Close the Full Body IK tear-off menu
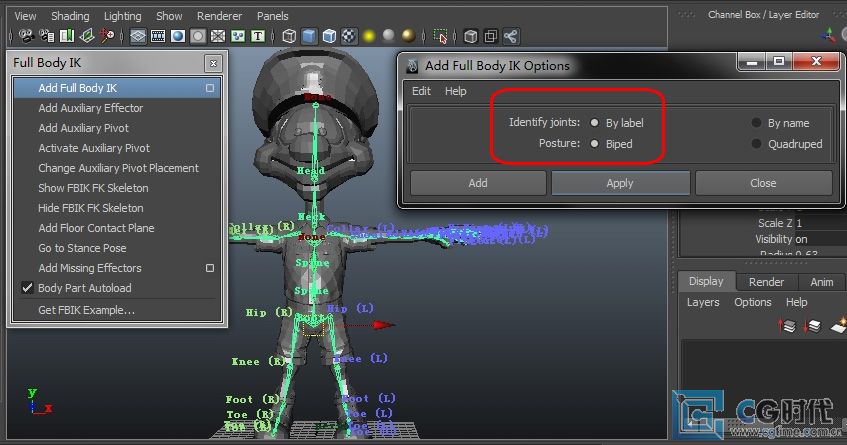The height and width of the screenshot is (445, 847). (x=213, y=64)
